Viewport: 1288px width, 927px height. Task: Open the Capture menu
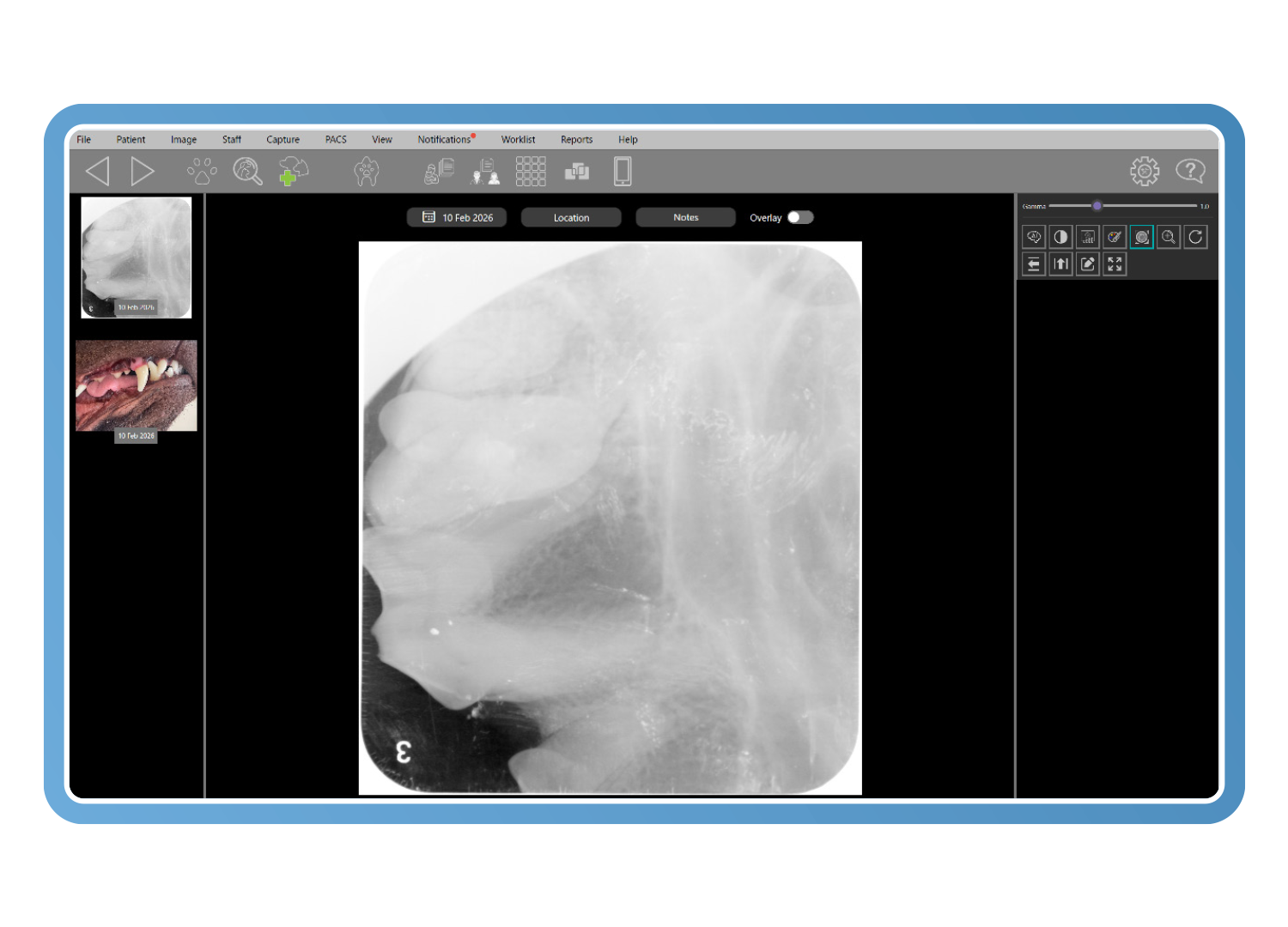pos(283,139)
